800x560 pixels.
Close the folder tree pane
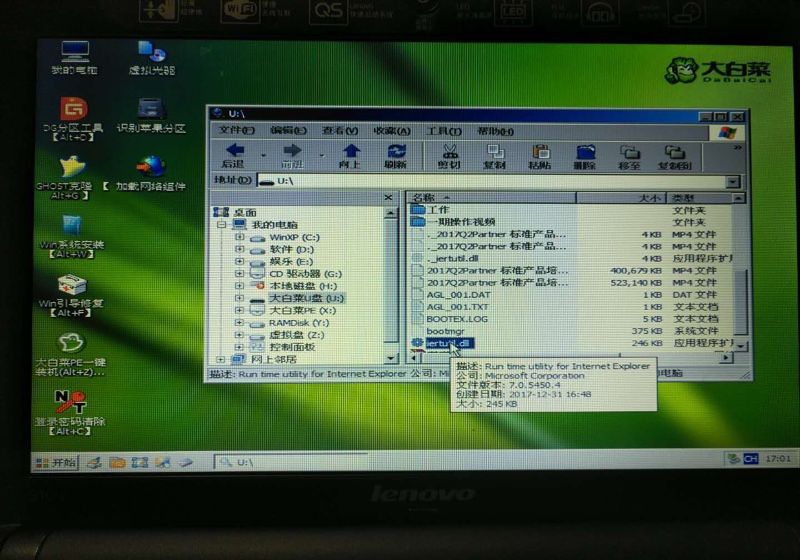(x=388, y=197)
